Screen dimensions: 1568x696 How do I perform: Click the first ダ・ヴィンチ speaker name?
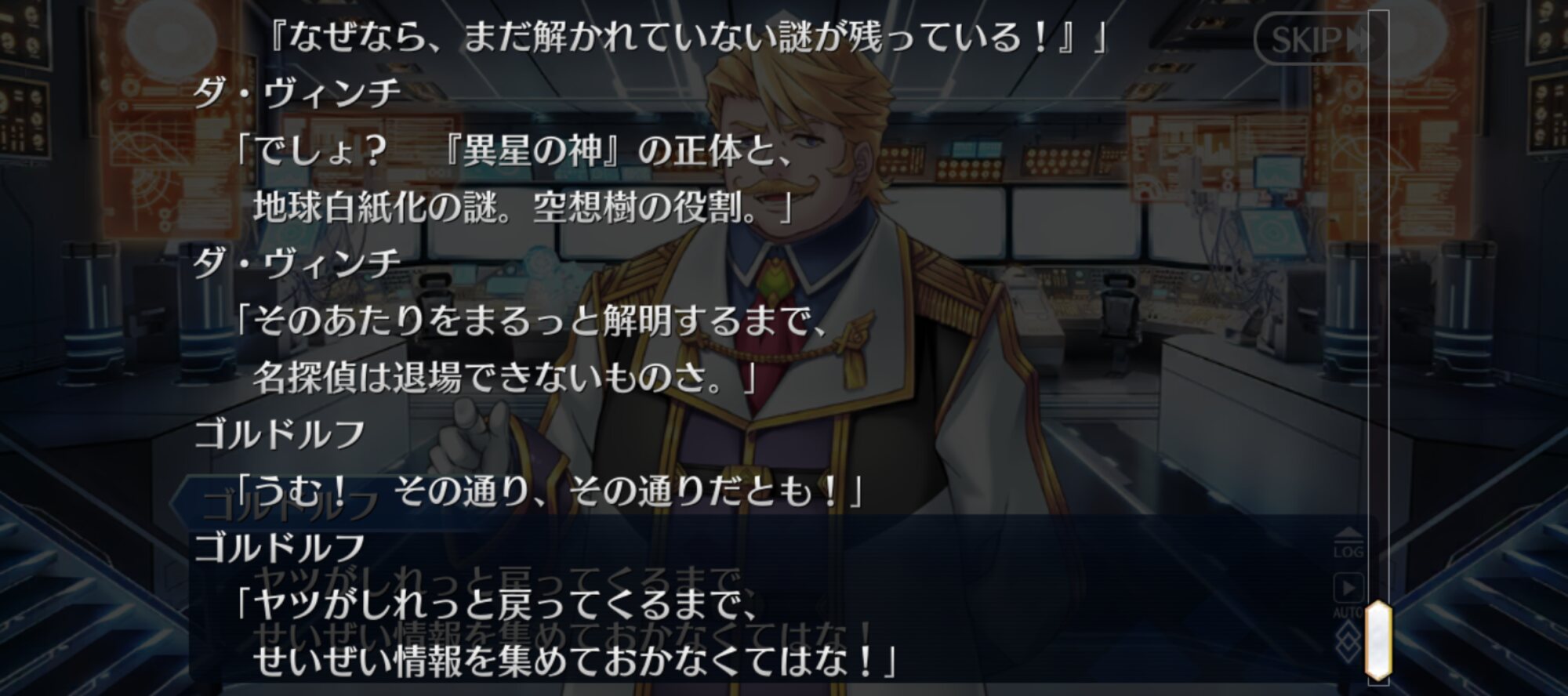297,94
